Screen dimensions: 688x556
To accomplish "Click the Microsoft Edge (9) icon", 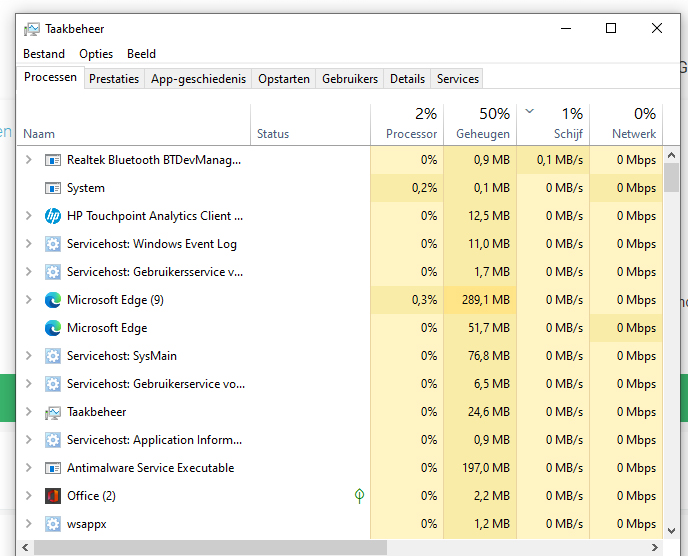I will [53, 300].
